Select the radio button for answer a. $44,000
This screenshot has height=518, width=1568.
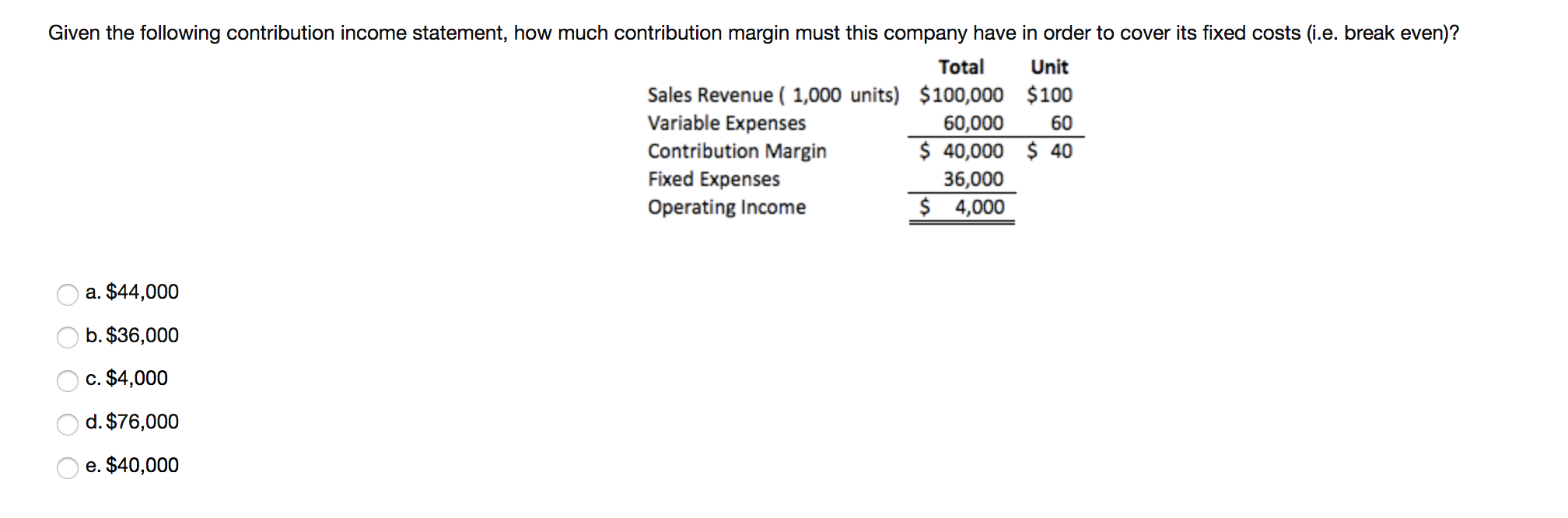point(66,293)
